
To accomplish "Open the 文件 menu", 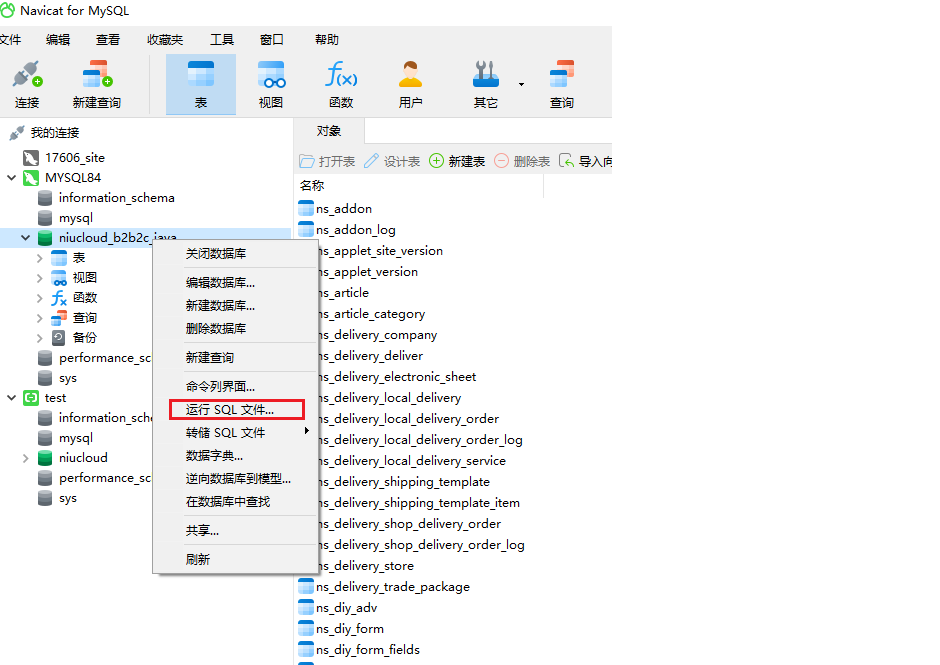I will click(x=10, y=40).
